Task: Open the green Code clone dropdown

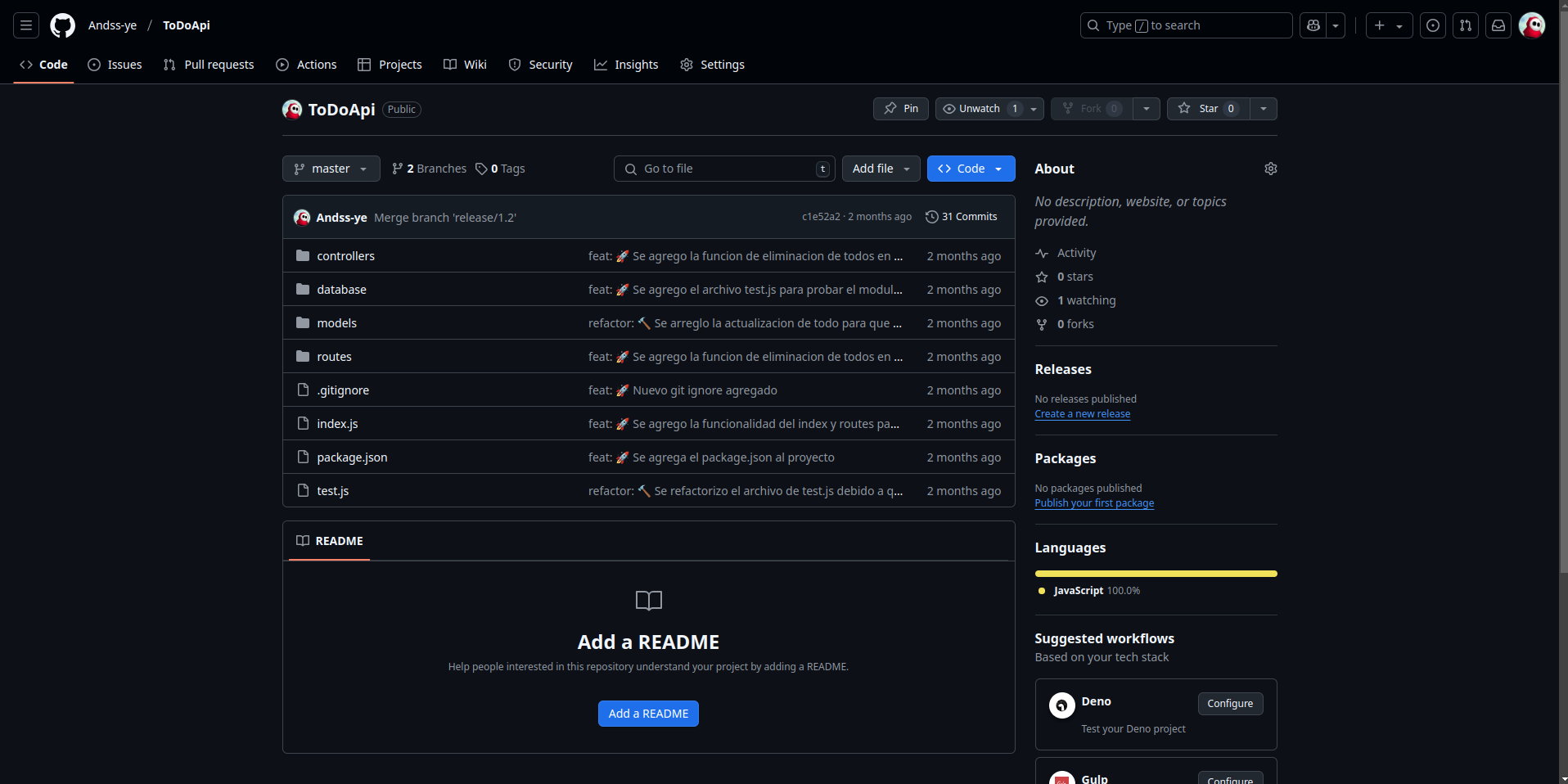Action: click(x=971, y=169)
